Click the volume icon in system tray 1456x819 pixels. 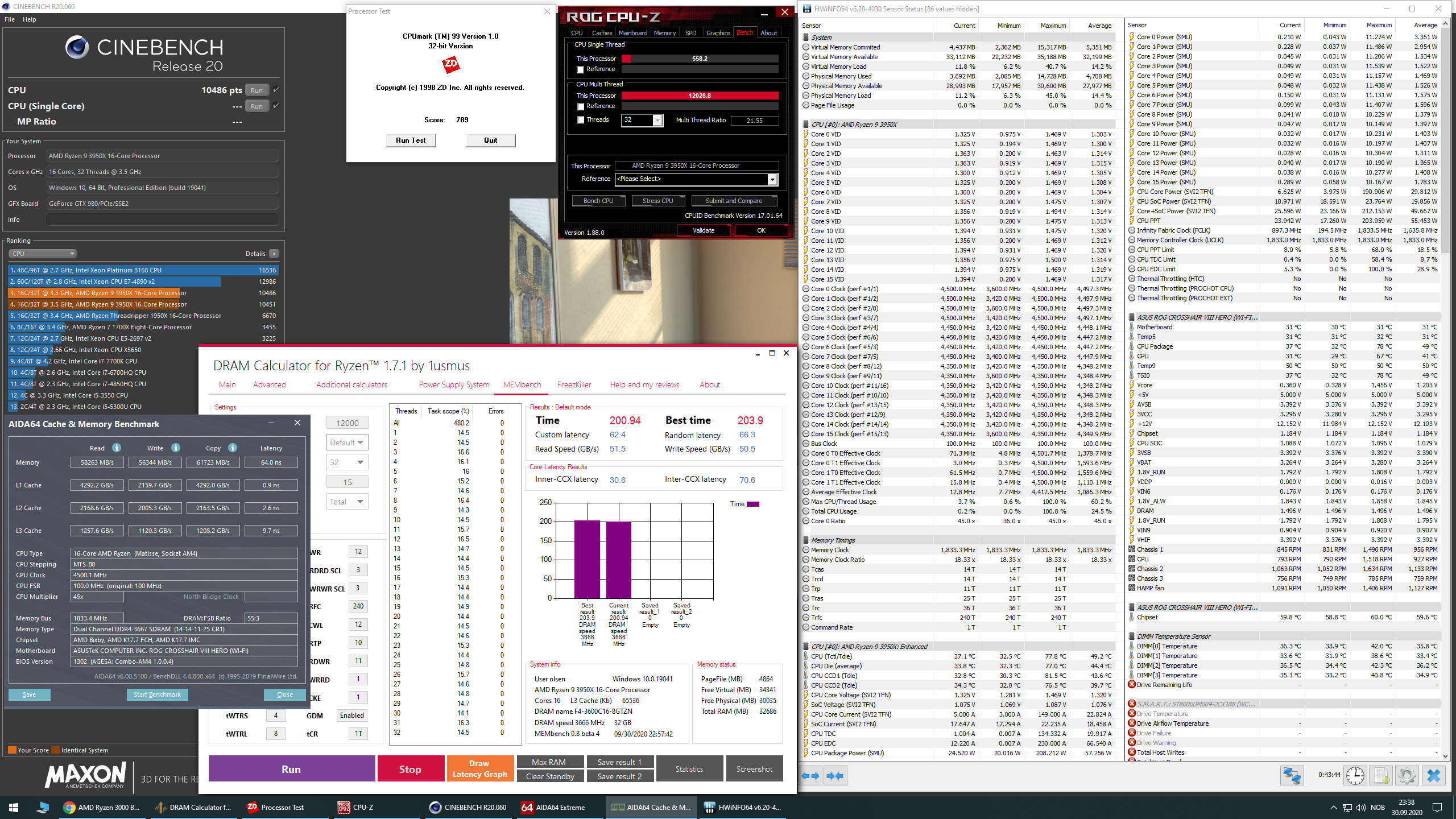pos(1361,807)
